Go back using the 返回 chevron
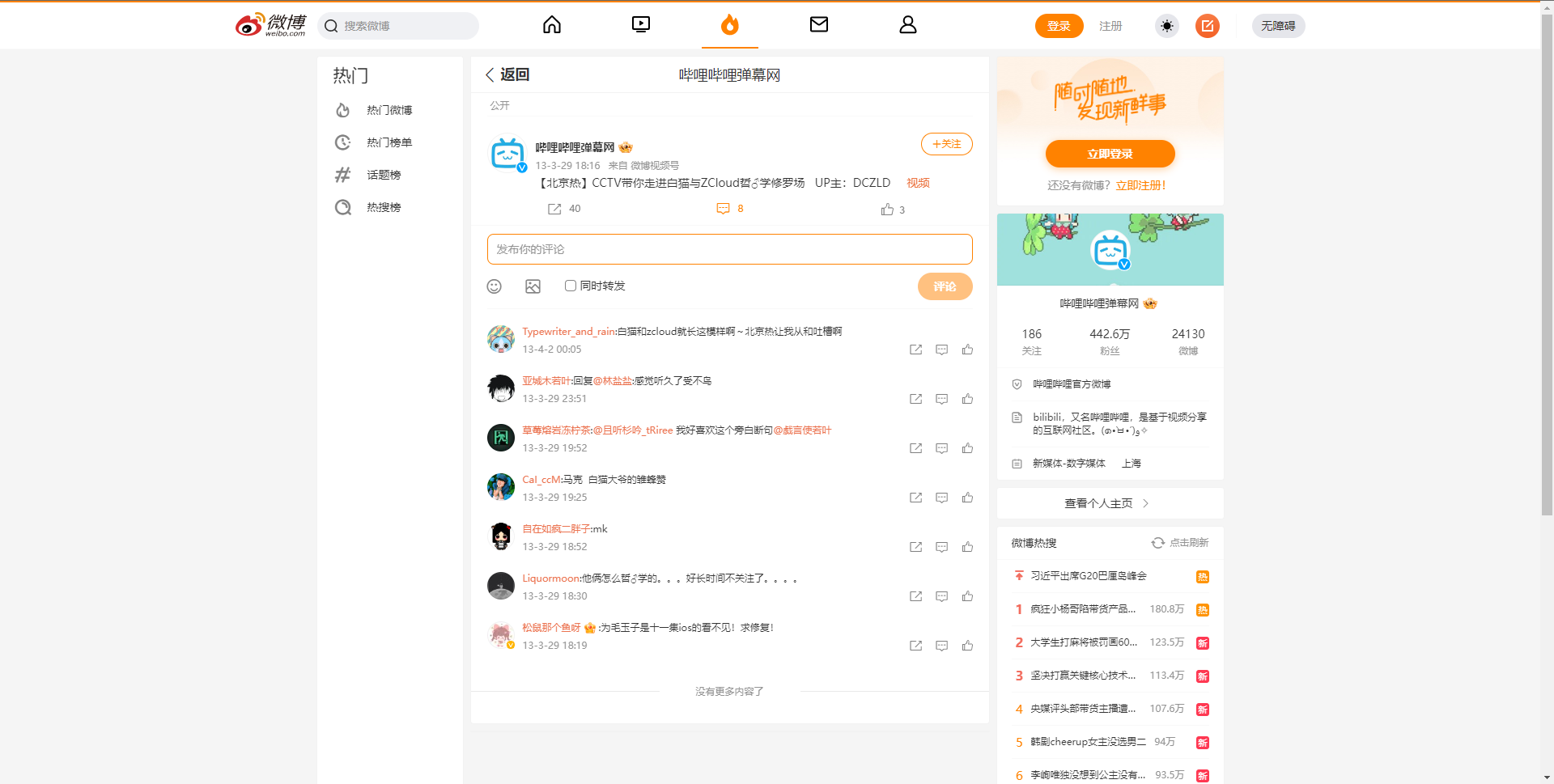Image resolution: width=1554 pixels, height=784 pixels. (x=490, y=74)
